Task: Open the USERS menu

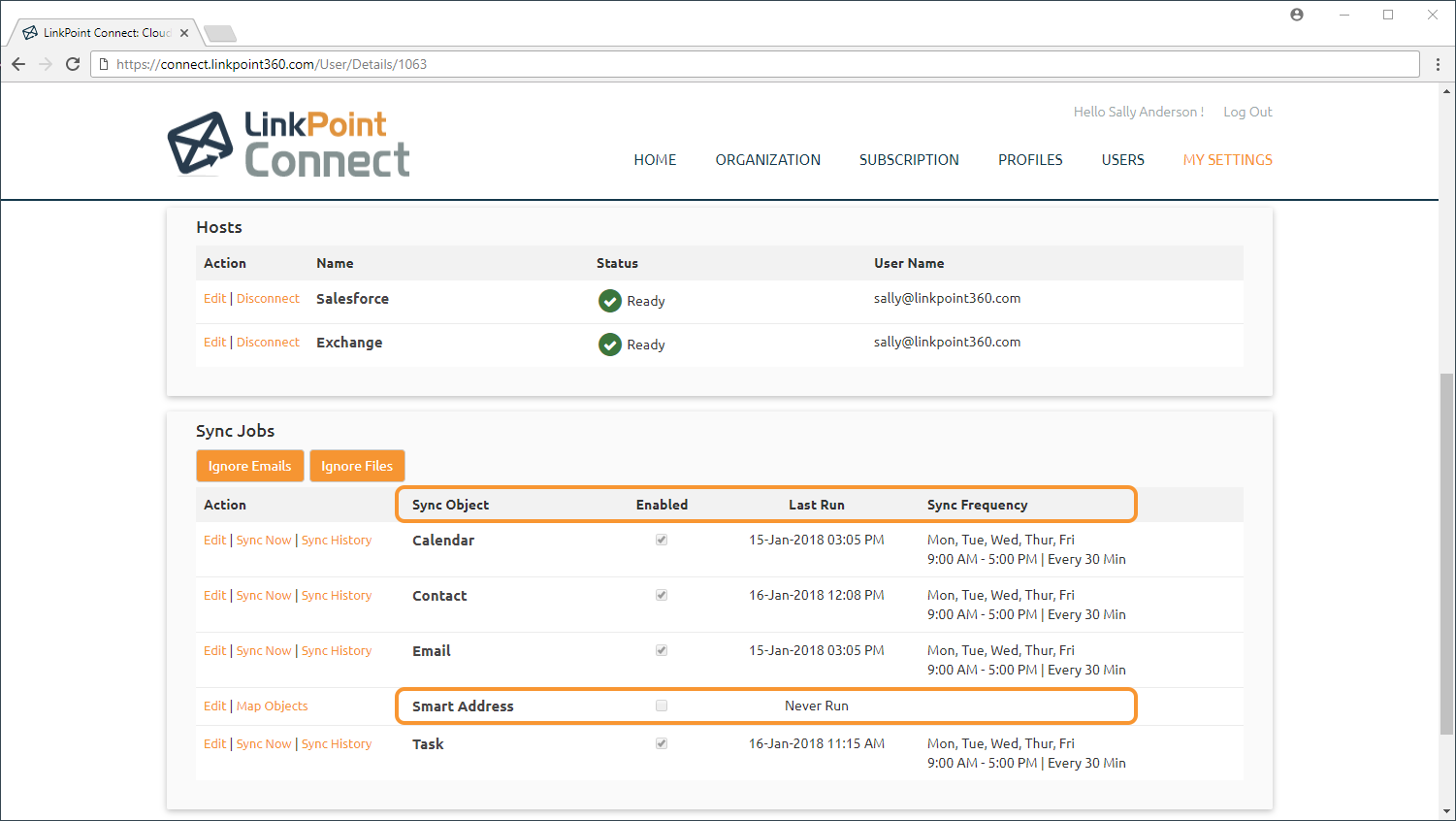Action: click(1122, 160)
